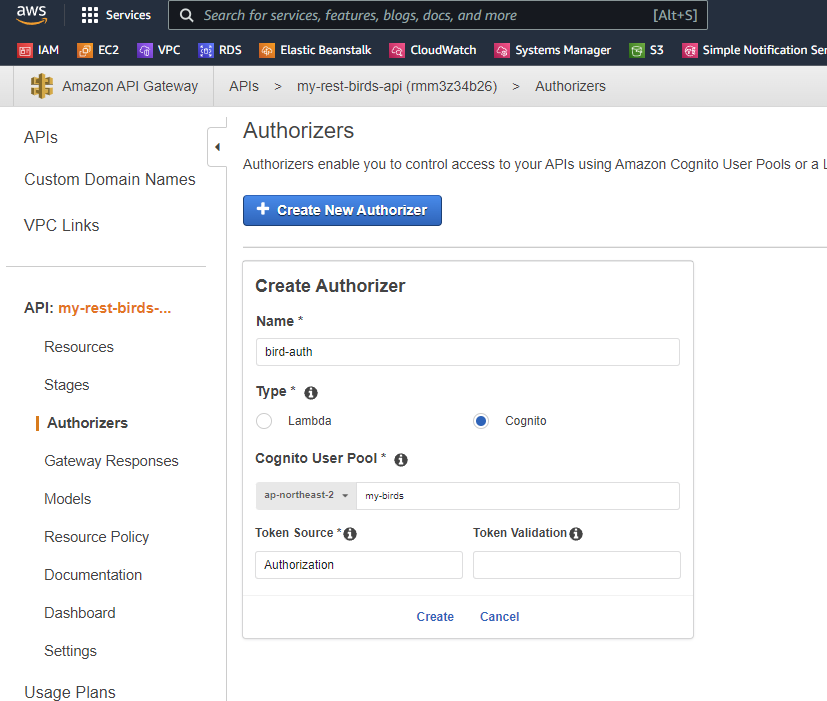Screen dimensions: 827x701
Task: Open Dashboard in the sidebar
Action: (80, 613)
